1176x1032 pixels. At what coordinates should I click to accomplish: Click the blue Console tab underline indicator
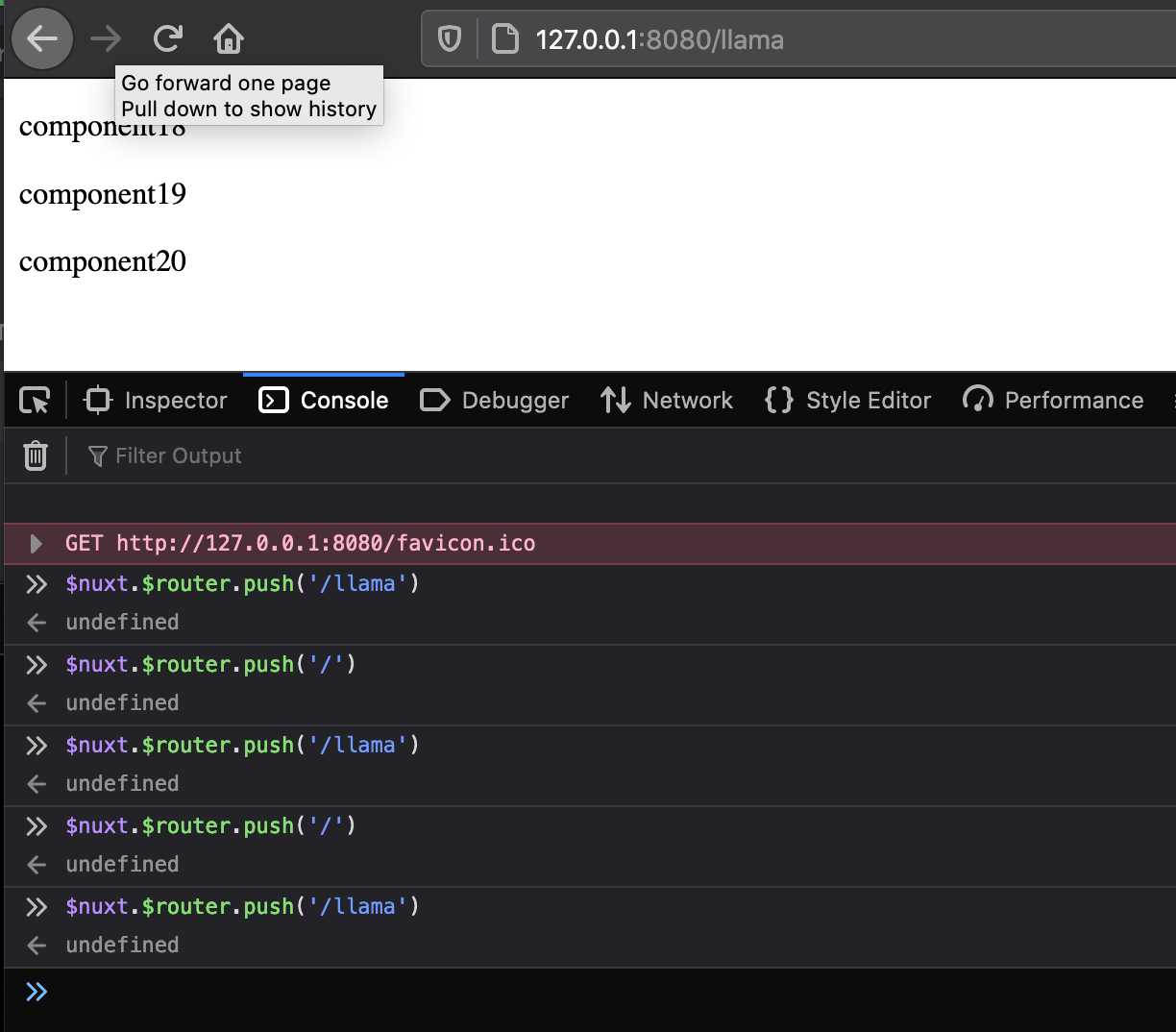click(323, 376)
